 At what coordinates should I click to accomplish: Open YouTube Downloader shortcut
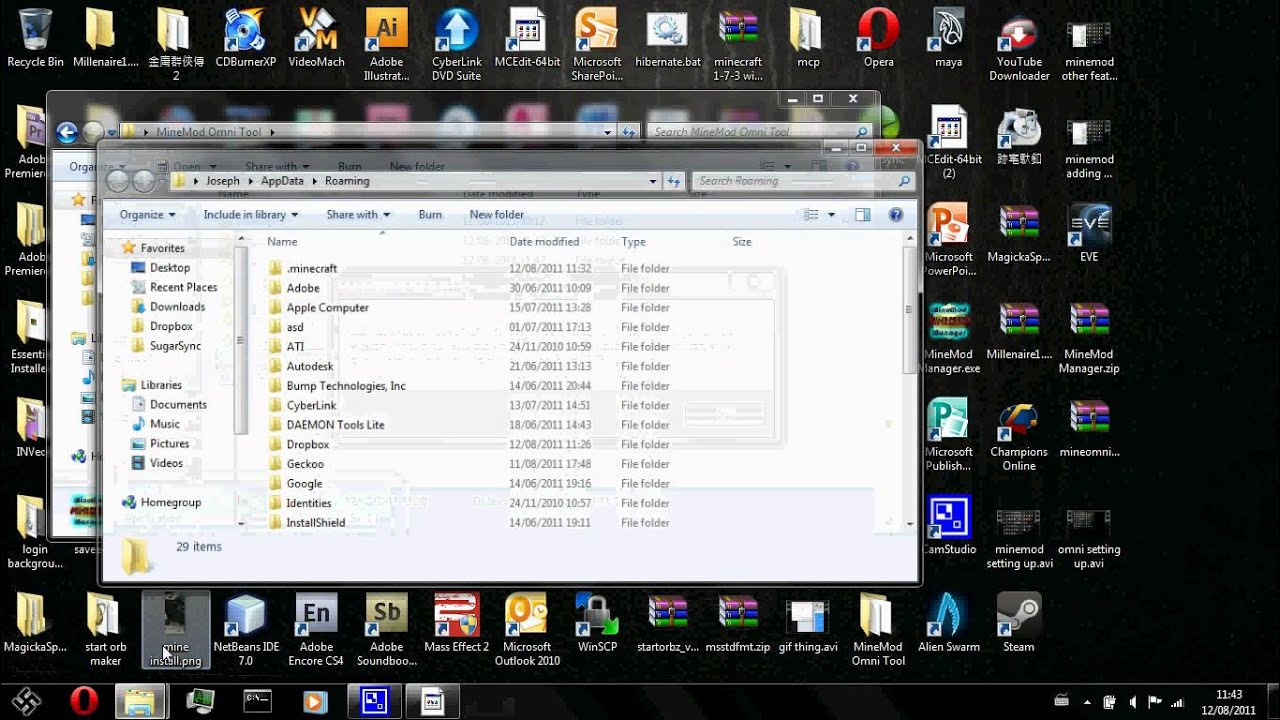(x=1019, y=45)
